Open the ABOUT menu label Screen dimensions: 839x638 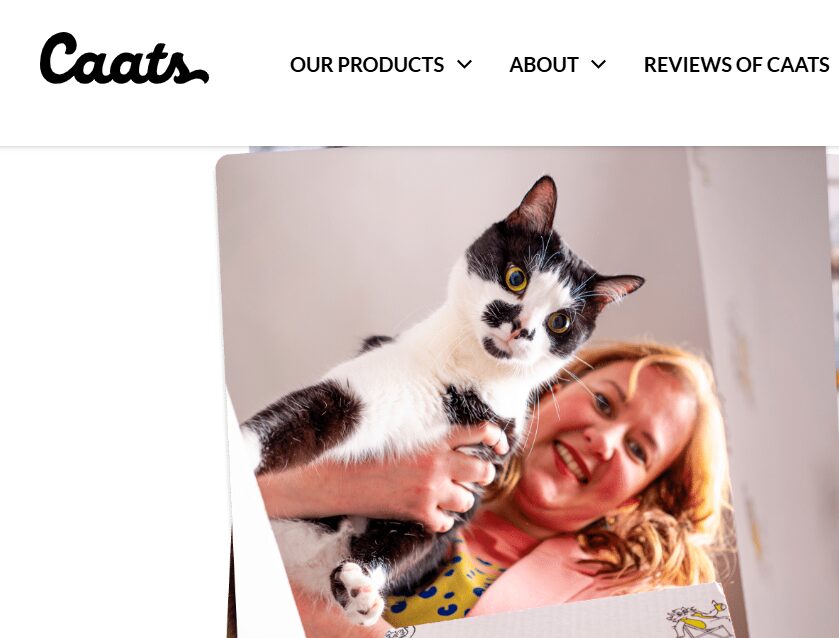(544, 65)
